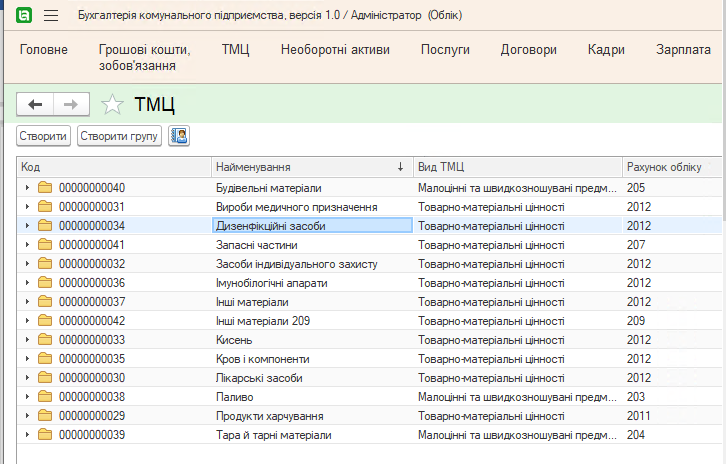Expand the Вироби медичного призначення group

[x=27, y=207]
